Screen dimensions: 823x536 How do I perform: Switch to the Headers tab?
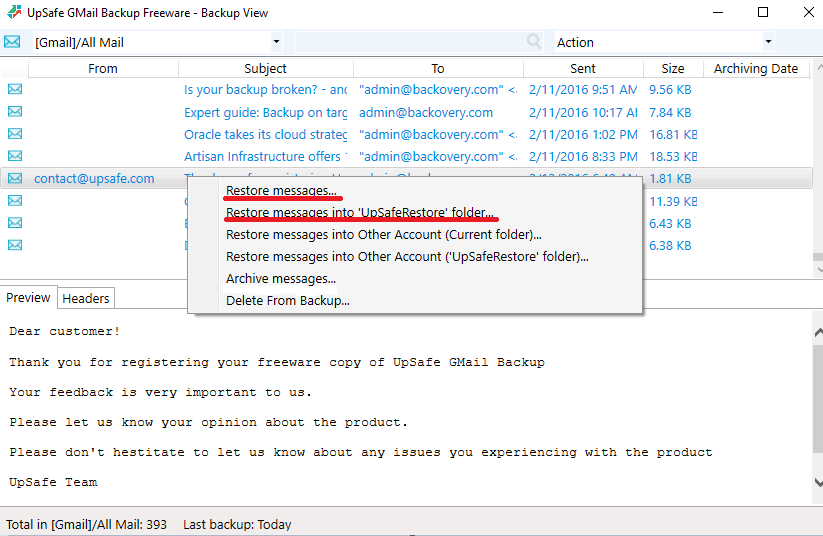coord(86,298)
